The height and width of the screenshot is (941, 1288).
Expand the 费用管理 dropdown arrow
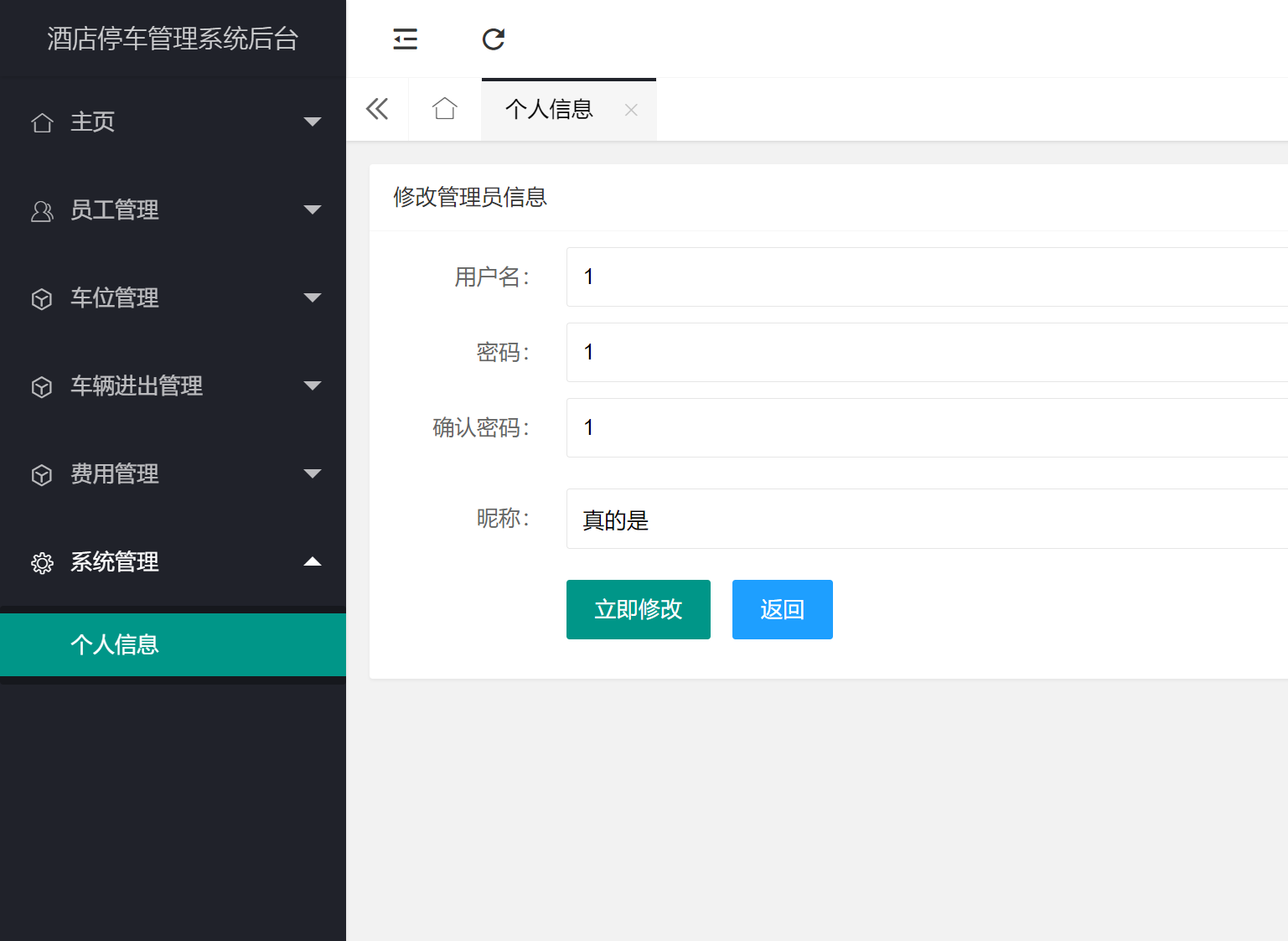pyautogui.click(x=313, y=474)
